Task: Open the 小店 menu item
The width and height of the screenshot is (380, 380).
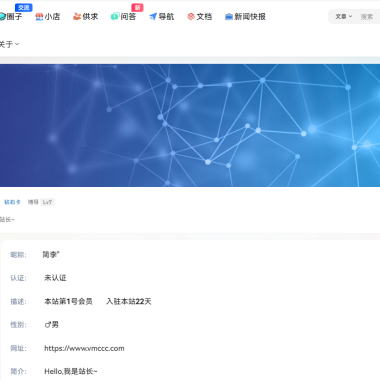Action: pos(48,17)
